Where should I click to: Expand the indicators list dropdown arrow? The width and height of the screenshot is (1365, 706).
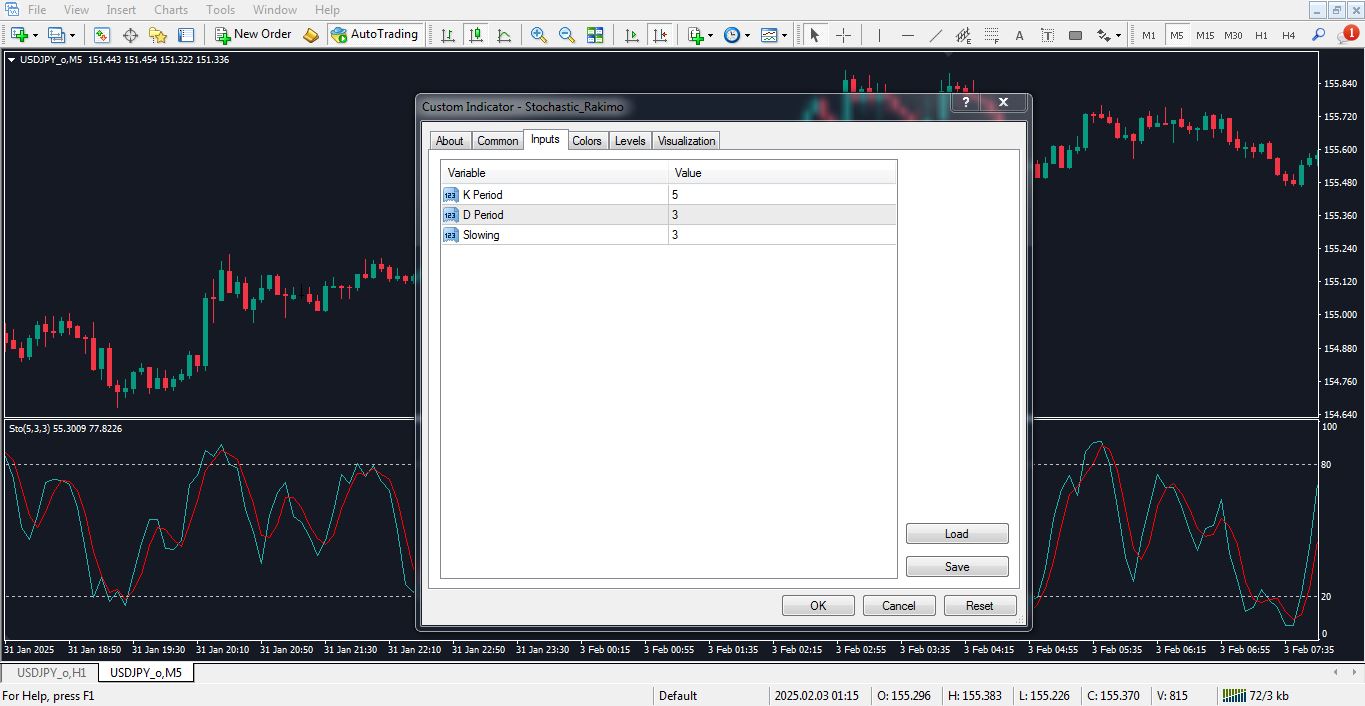(711, 35)
